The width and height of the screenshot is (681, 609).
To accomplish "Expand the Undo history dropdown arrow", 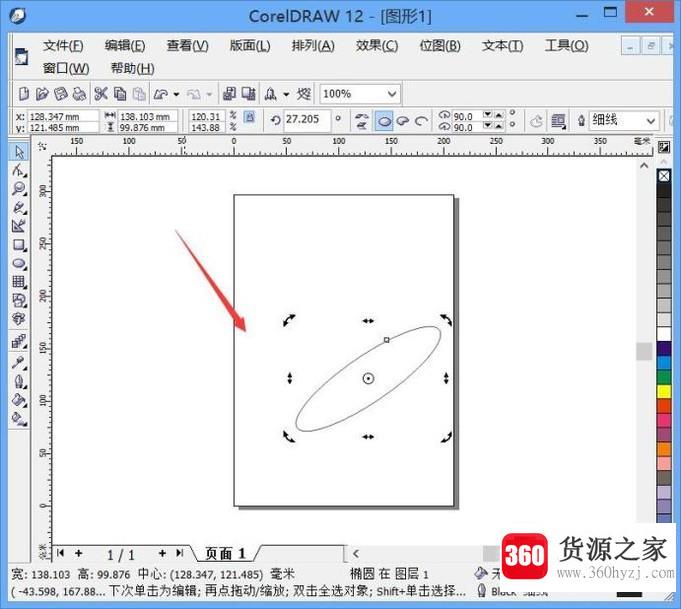I will 176,94.
